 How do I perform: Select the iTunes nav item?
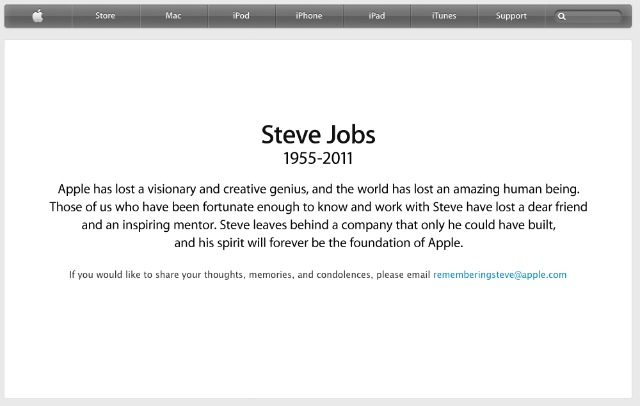coord(444,16)
